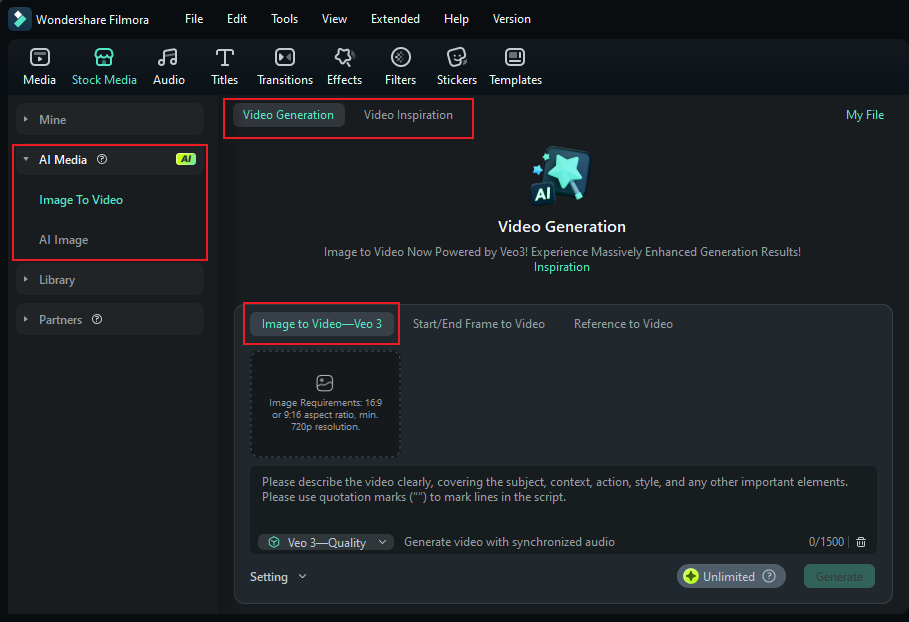The width and height of the screenshot is (909, 622).
Task: Select Reference to Video tab
Action: point(623,324)
